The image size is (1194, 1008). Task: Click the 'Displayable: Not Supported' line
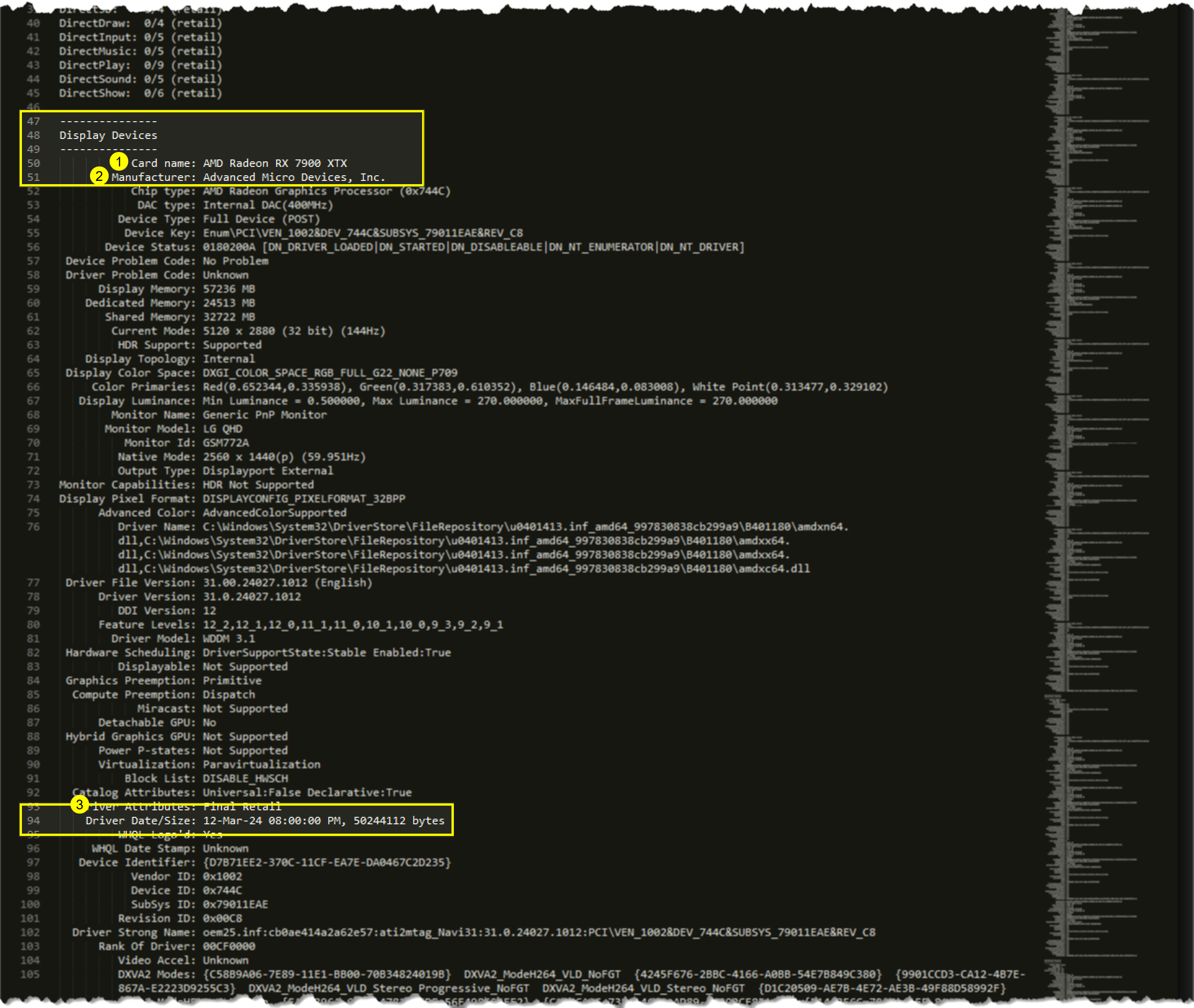[x=202, y=667]
